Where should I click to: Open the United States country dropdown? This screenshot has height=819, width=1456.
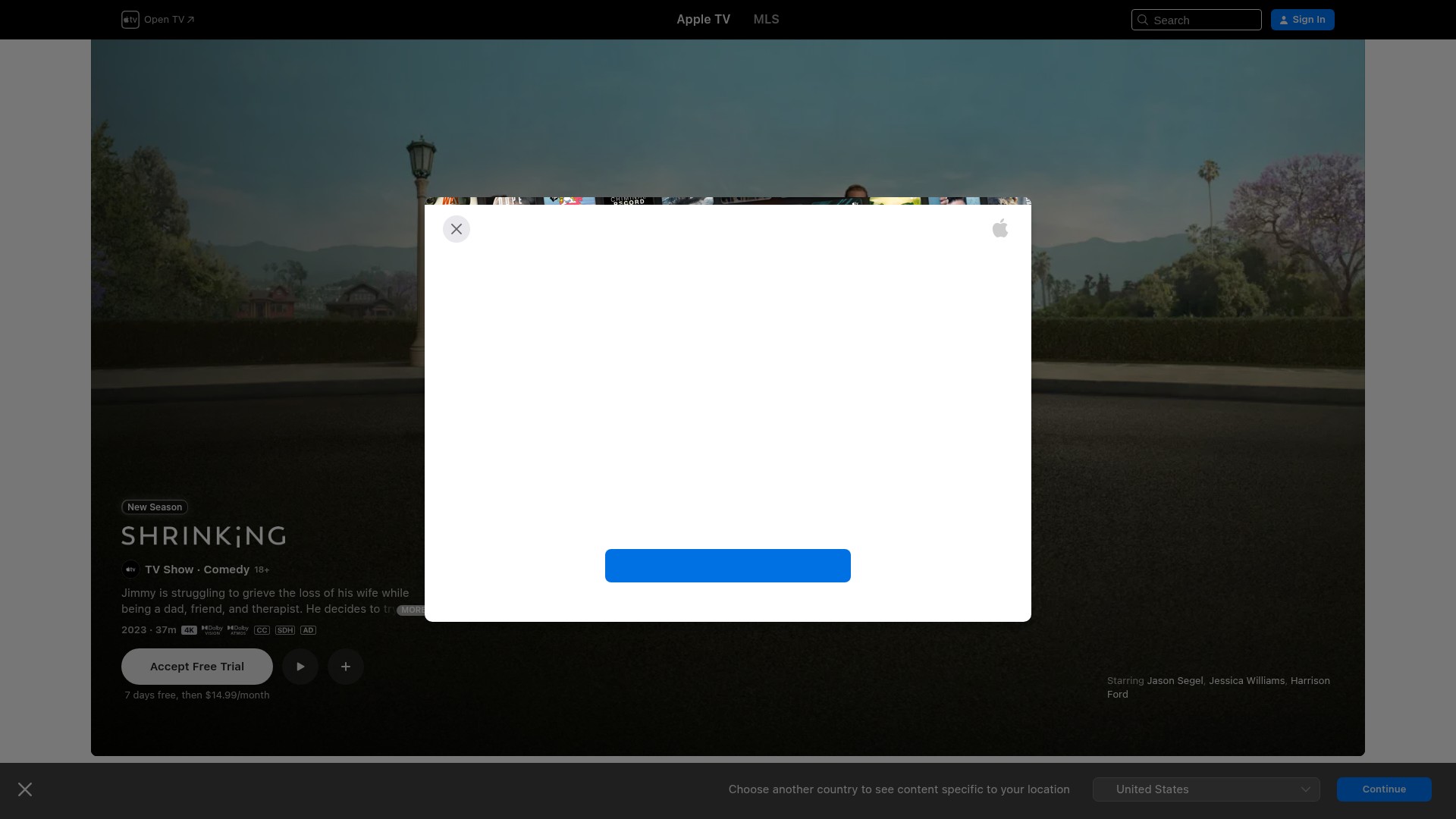[x=1207, y=789]
